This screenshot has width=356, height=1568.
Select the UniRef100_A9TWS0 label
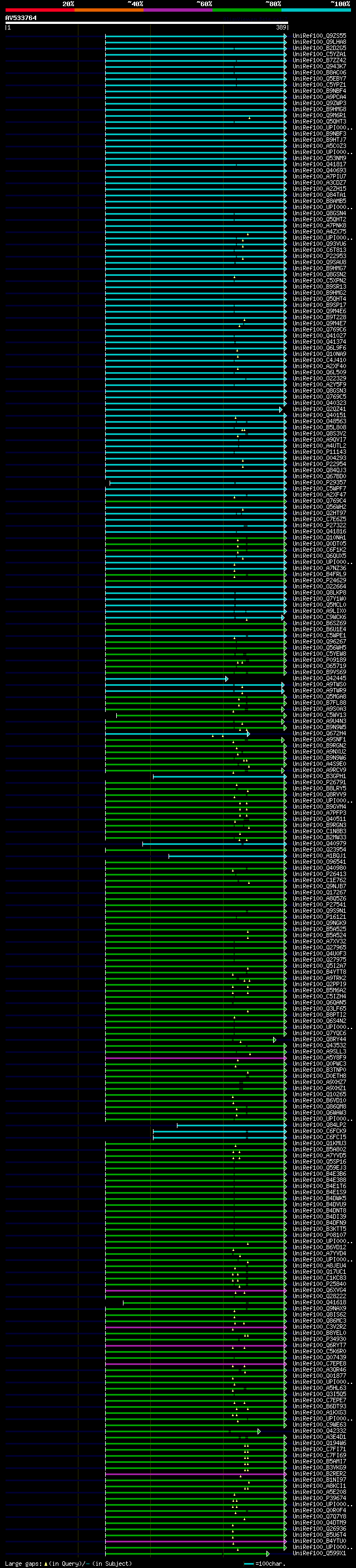click(x=319, y=685)
